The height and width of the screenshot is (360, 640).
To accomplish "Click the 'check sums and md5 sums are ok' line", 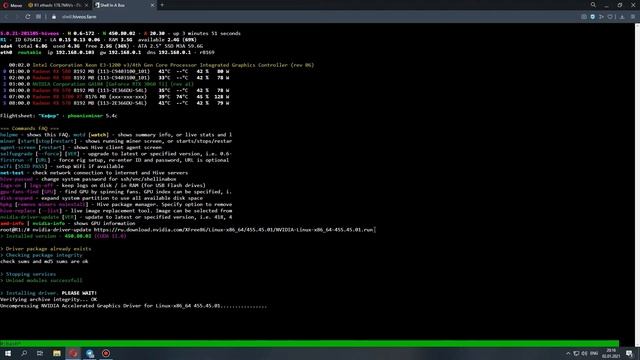I will point(44,261).
